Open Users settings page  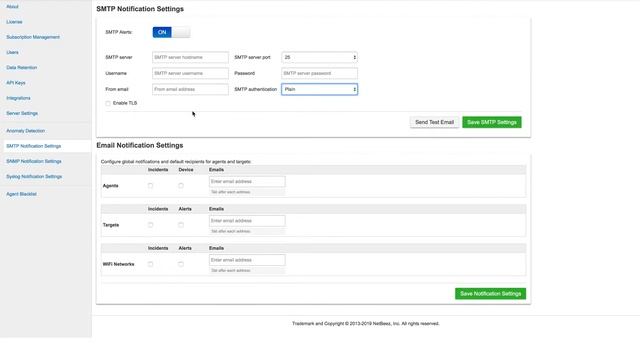coord(12,52)
